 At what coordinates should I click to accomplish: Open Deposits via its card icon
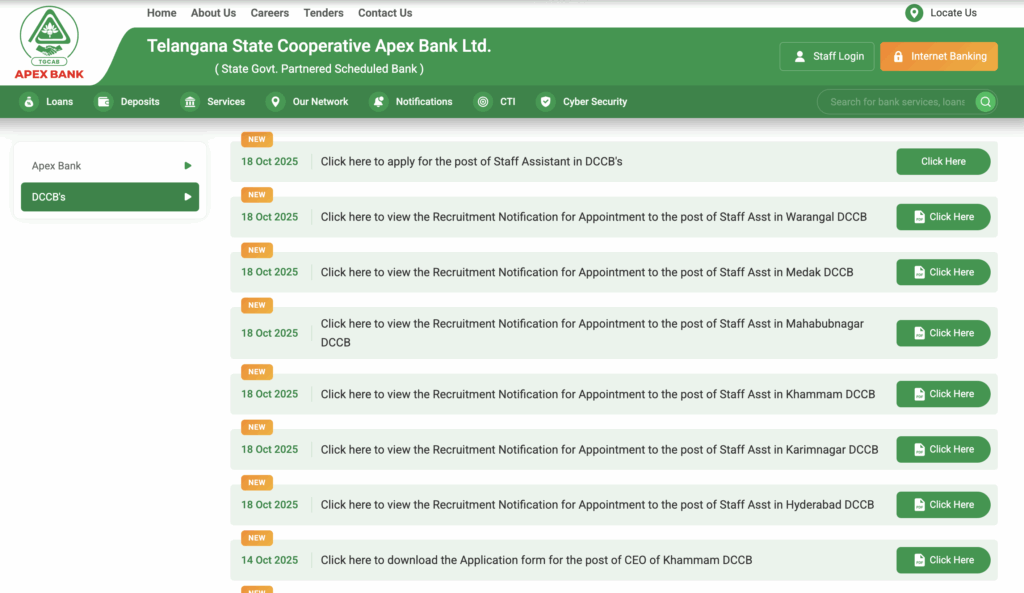[x=103, y=101]
